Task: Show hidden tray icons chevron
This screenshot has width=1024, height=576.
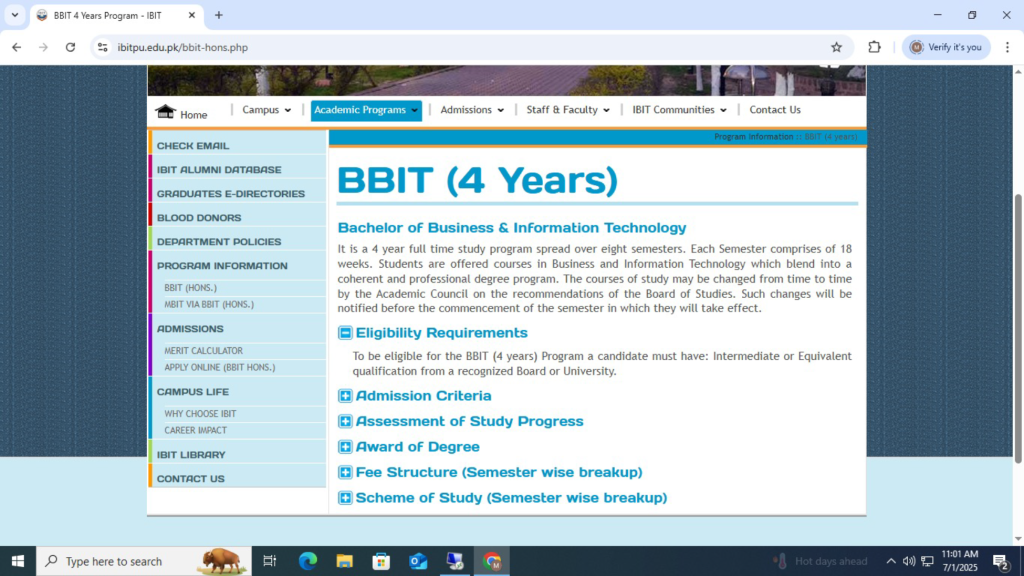Action: [x=891, y=561]
